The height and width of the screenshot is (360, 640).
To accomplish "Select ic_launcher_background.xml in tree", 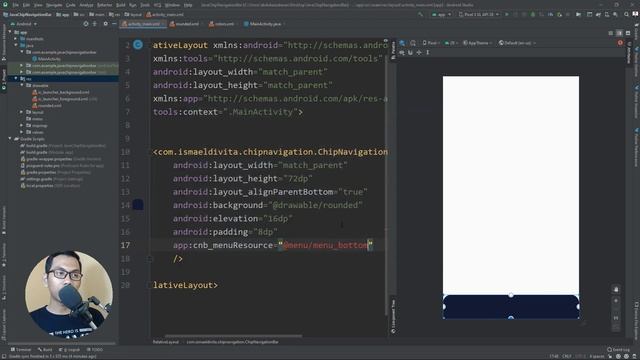I will [60, 92].
